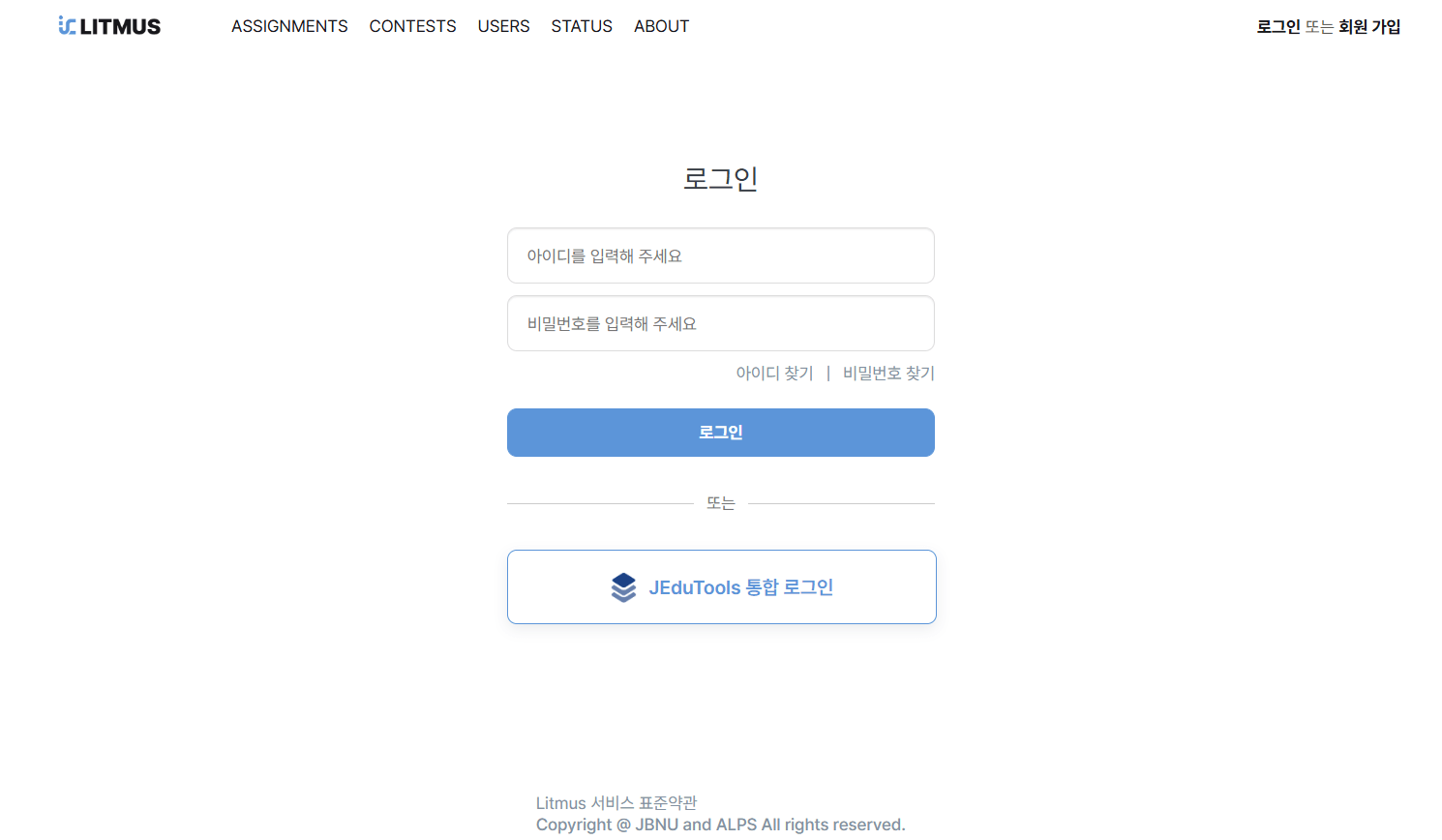The width and height of the screenshot is (1442, 840).
Task: Click the 로그인 page heading
Action: point(721,178)
